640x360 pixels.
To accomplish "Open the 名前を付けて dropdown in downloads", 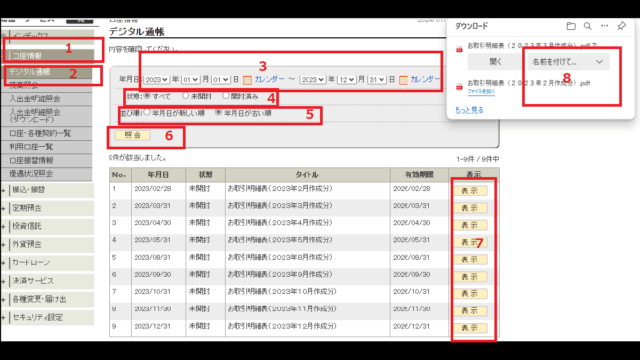I will (568, 62).
